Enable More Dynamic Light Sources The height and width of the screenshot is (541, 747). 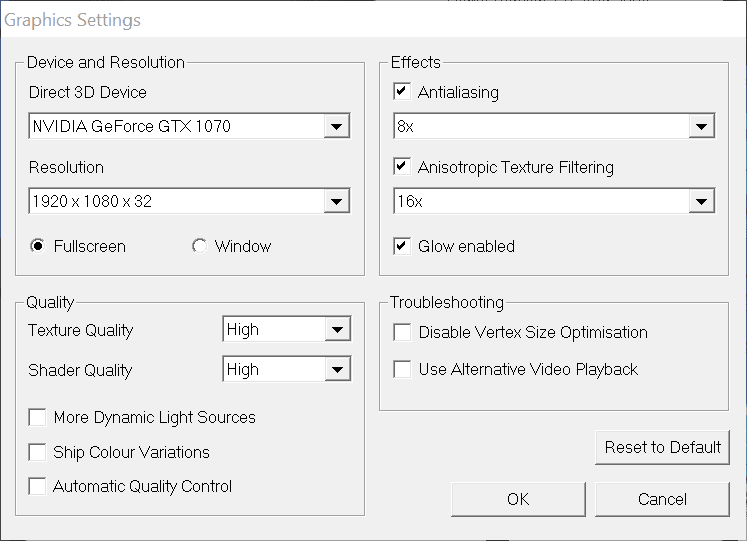tap(38, 417)
